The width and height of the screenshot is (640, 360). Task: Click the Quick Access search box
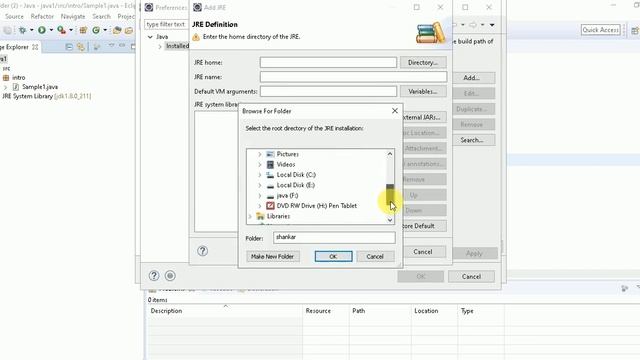(600, 30)
